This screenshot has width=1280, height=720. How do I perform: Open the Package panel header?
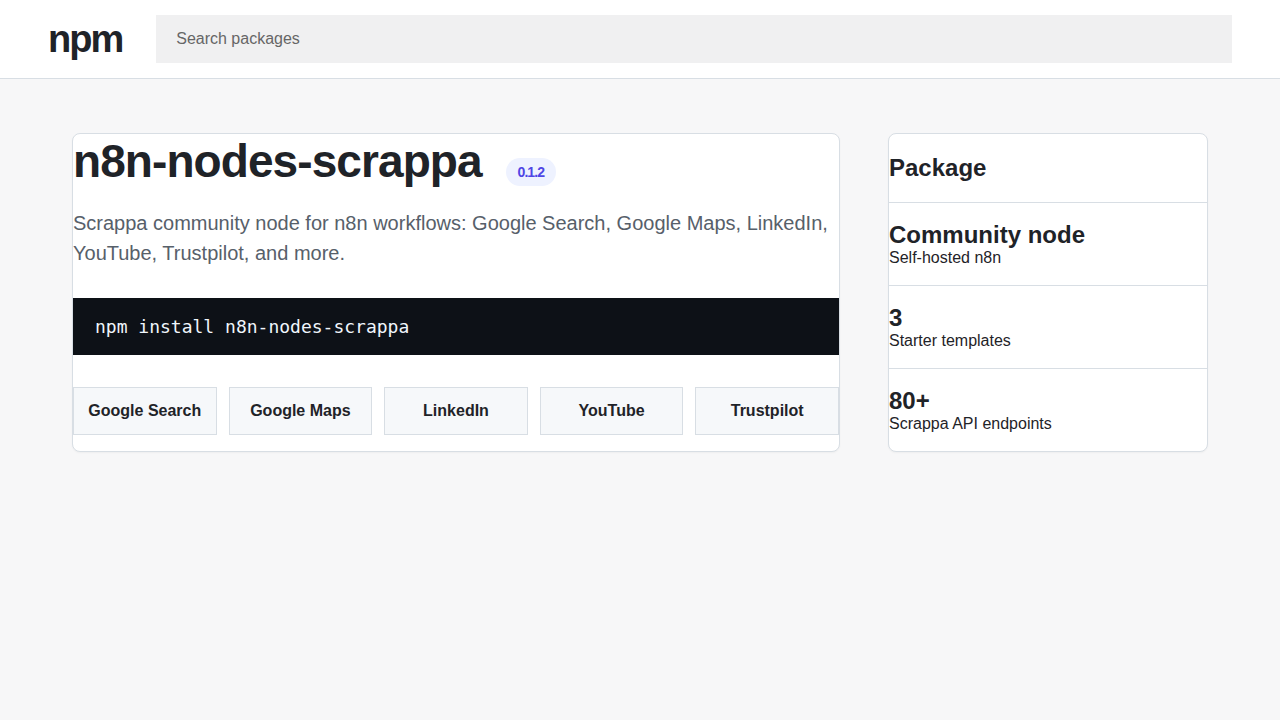click(937, 168)
